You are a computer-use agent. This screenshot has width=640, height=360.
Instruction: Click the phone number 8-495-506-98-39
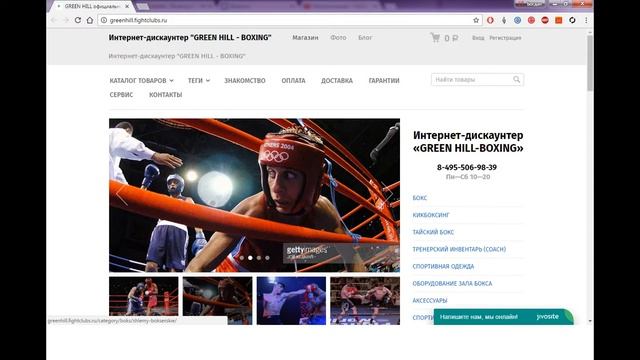467,167
